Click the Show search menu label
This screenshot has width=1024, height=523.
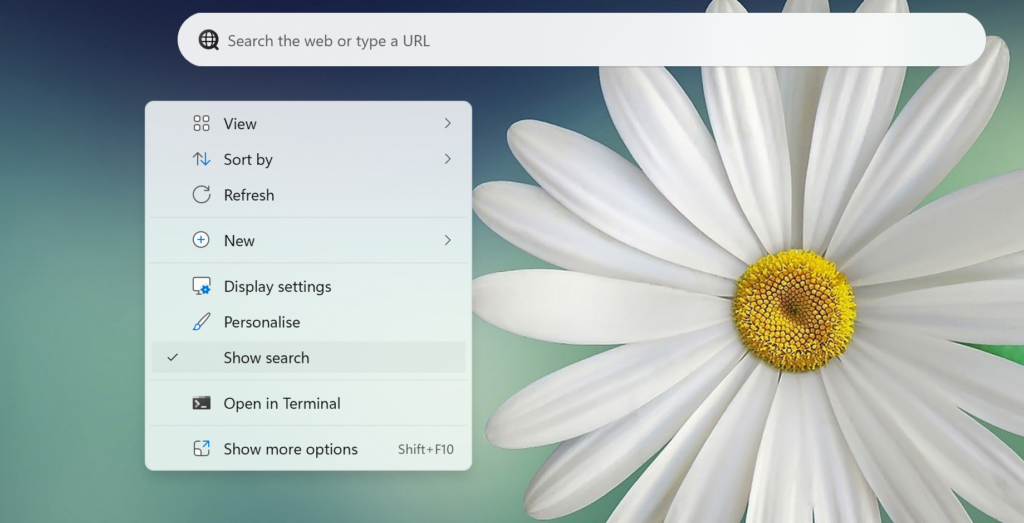(266, 358)
